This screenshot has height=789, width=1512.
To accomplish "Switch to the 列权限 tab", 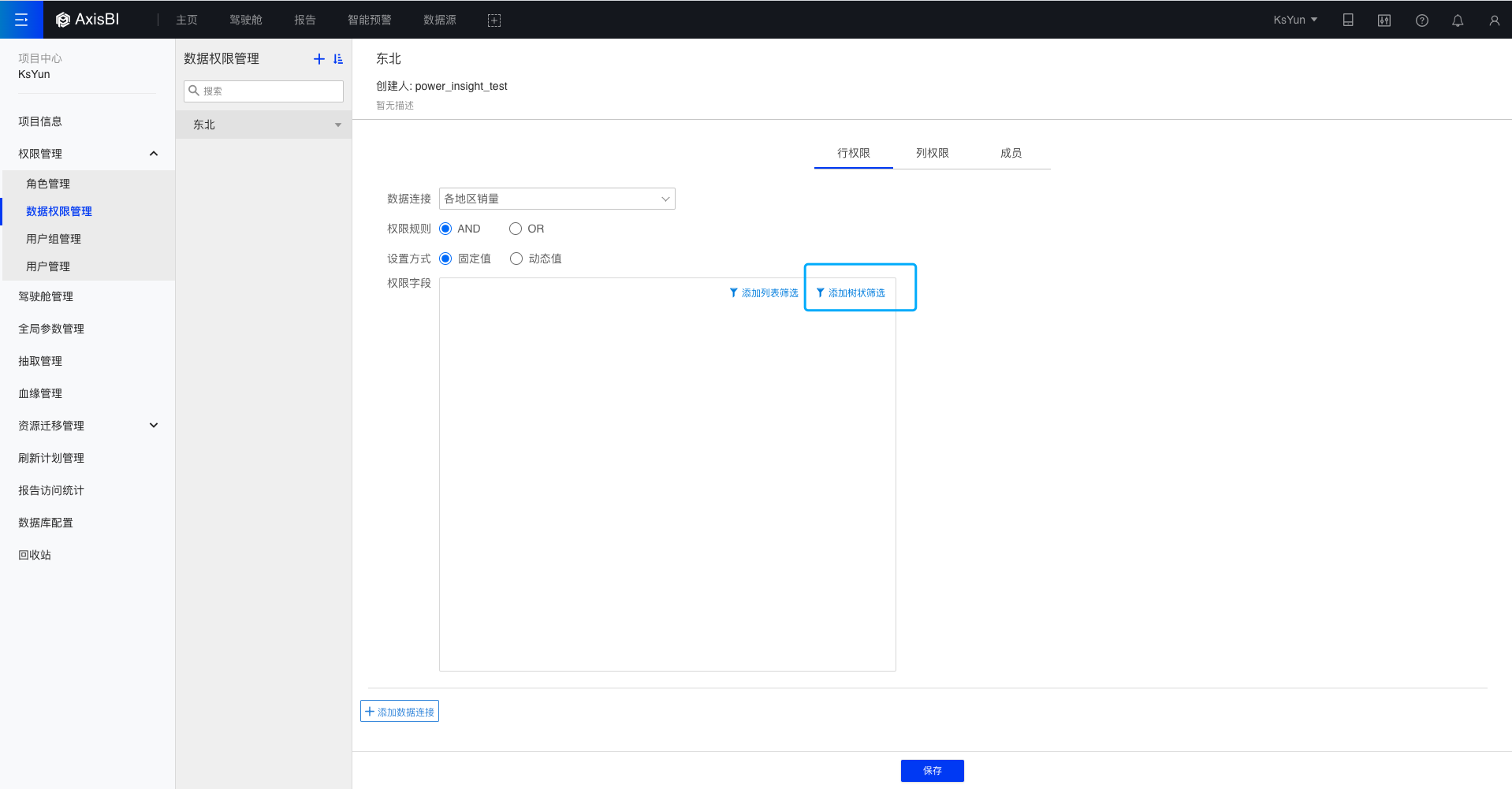I will (x=932, y=153).
